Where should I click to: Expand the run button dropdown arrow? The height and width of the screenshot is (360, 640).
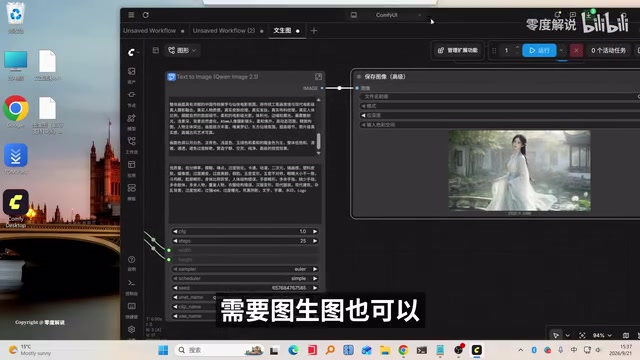562,50
